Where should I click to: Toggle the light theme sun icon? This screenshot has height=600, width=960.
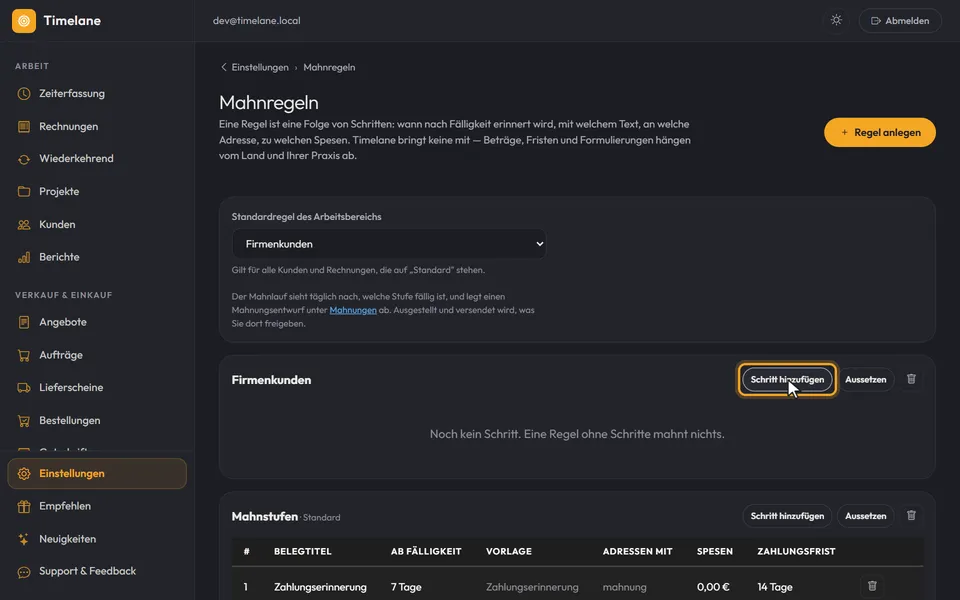pos(836,20)
